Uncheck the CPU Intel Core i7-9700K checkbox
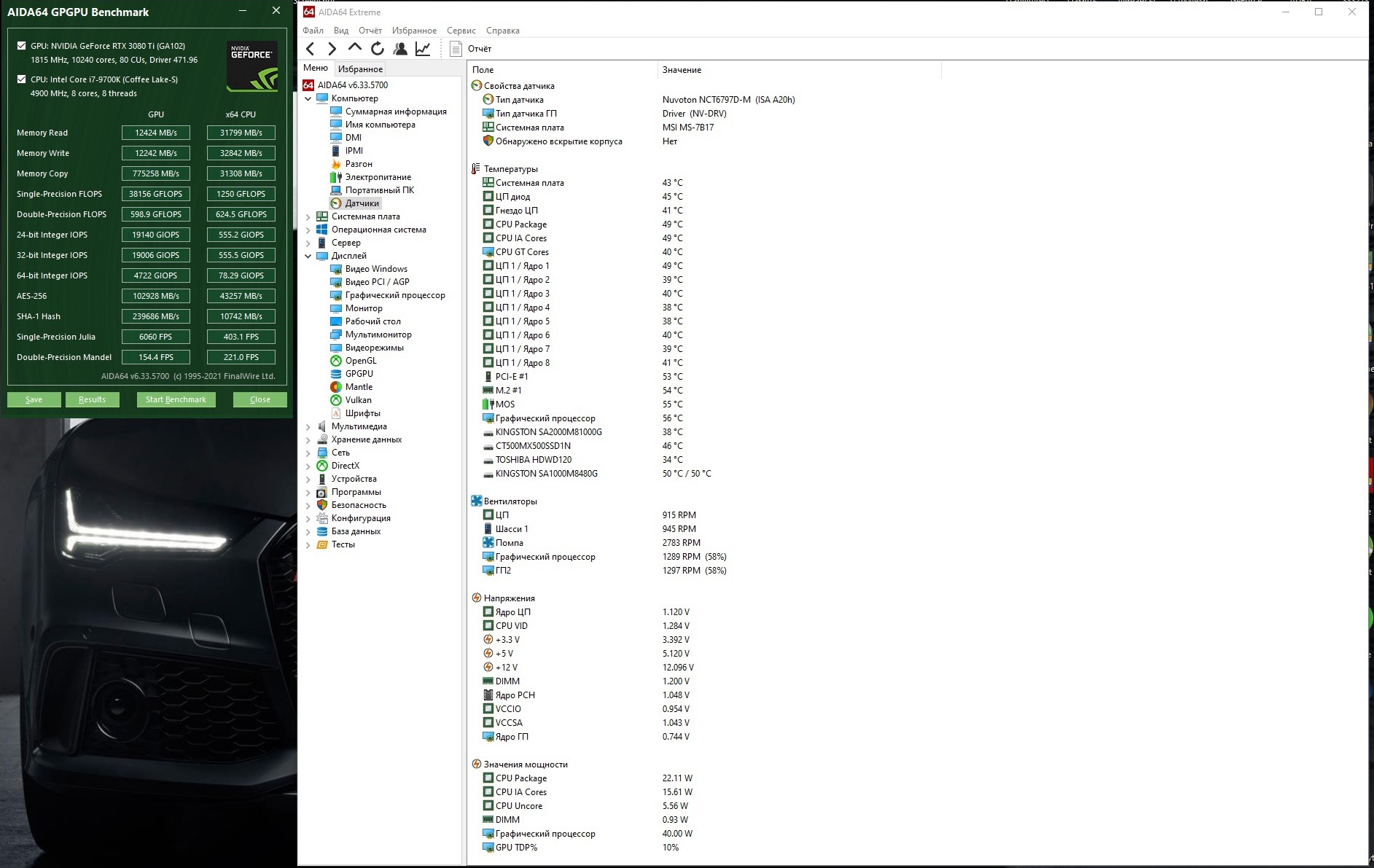This screenshot has height=868, width=1374. point(22,79)
